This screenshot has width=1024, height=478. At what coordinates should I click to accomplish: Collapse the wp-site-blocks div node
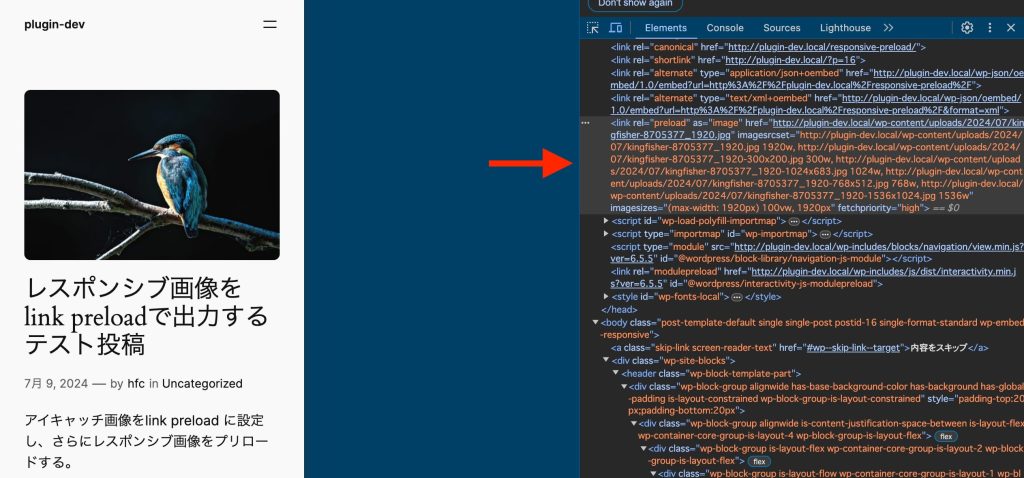606,360
